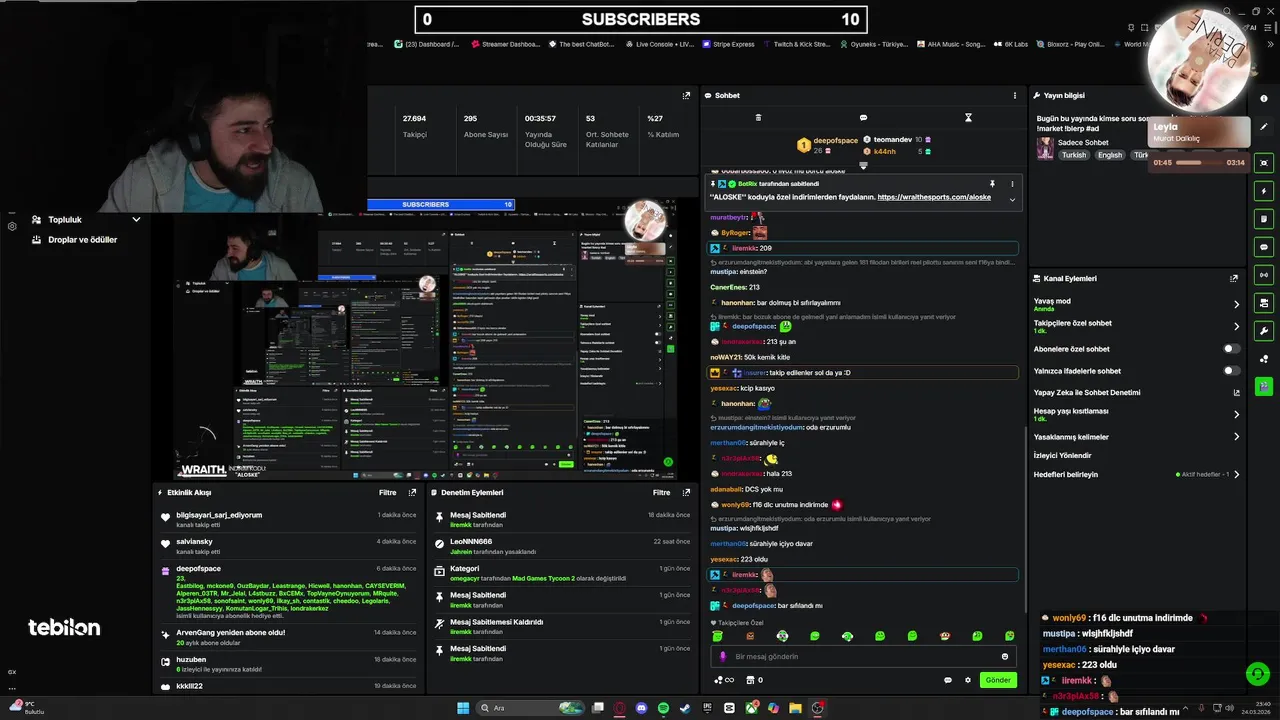Screen dimensions: 1280x720
Task: Expand the Topluluk sidebar section
Action: [x=86, y=219]
